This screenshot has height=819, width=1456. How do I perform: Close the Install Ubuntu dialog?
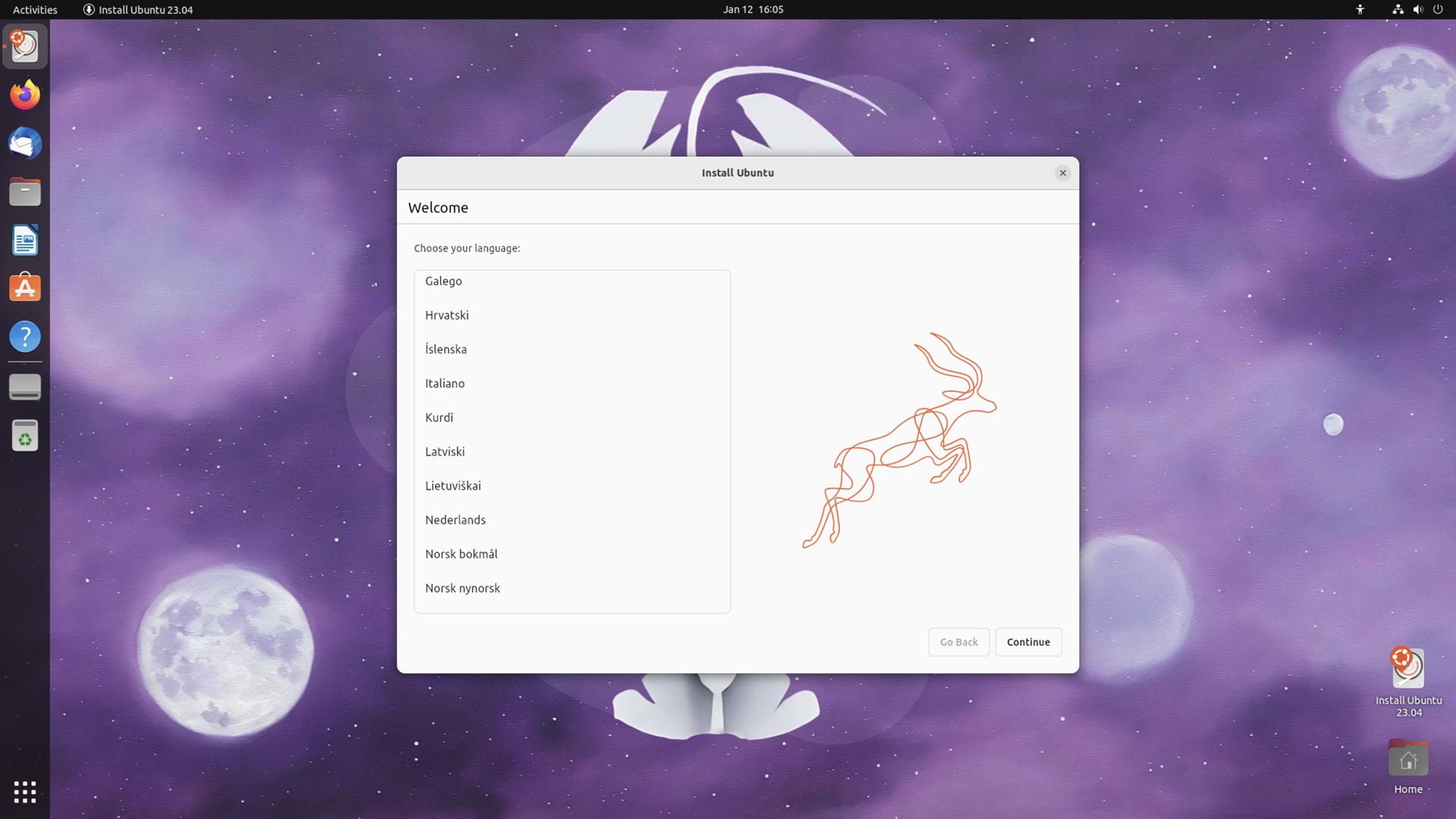1062,173
